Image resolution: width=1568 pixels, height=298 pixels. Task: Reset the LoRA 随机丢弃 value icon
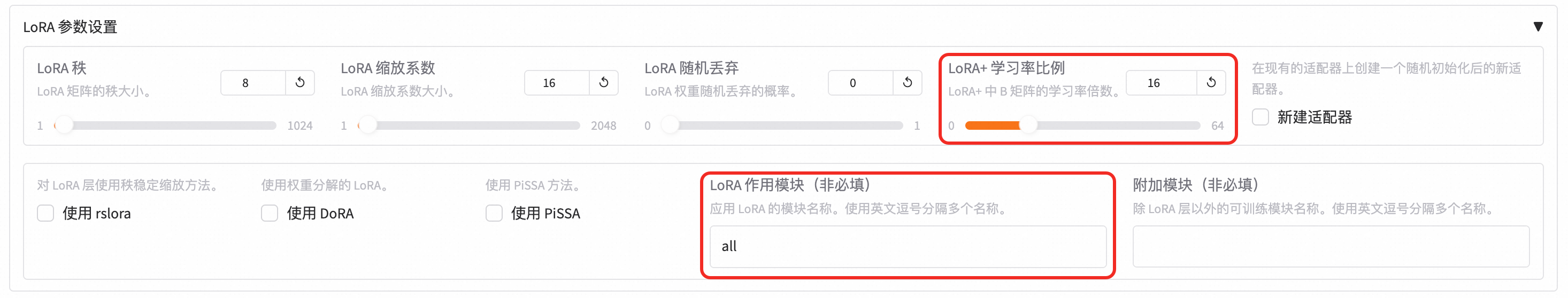pos(908,83)
